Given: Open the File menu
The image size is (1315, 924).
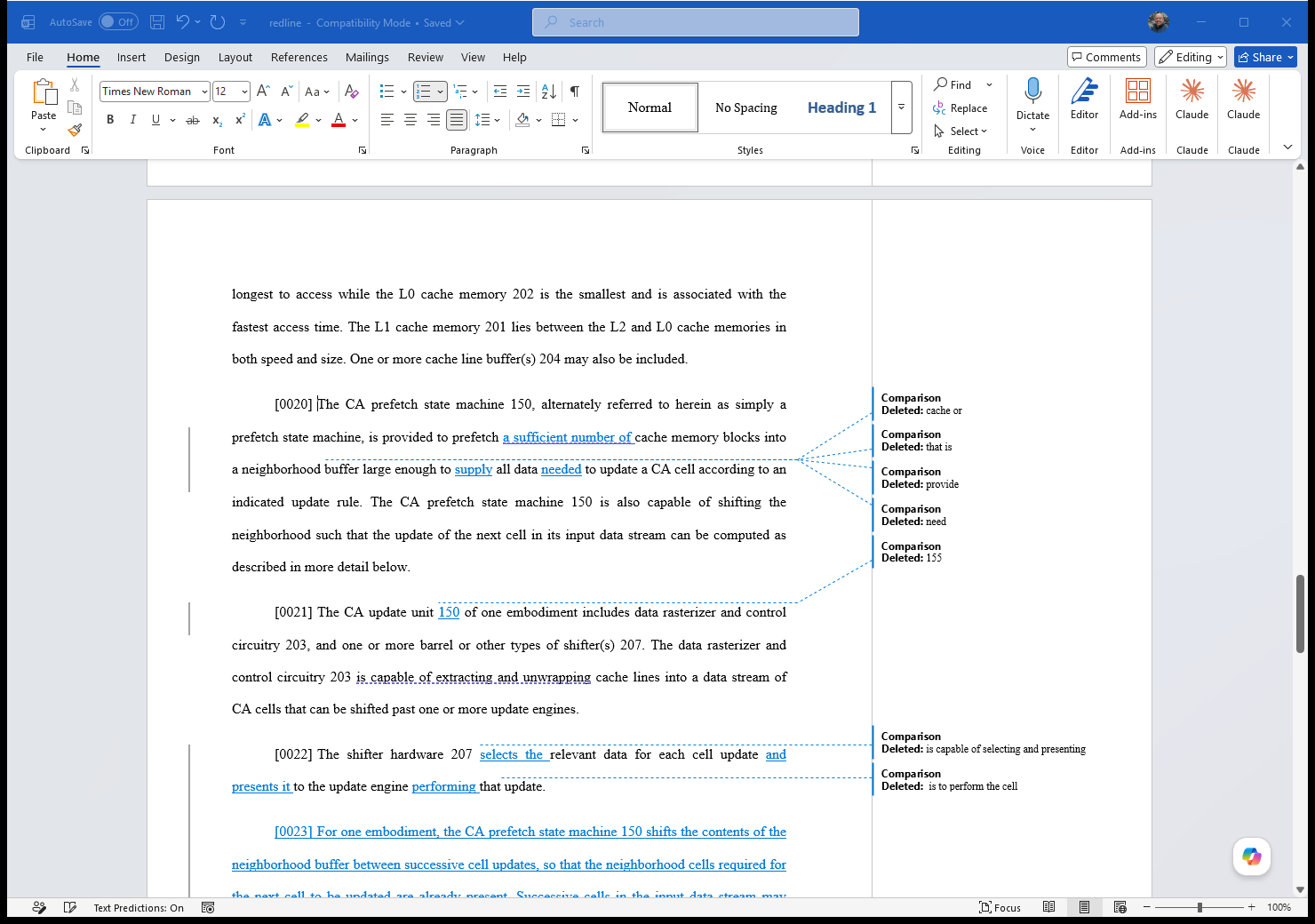Looking at the screenshot, I should [x=35, y=57].
